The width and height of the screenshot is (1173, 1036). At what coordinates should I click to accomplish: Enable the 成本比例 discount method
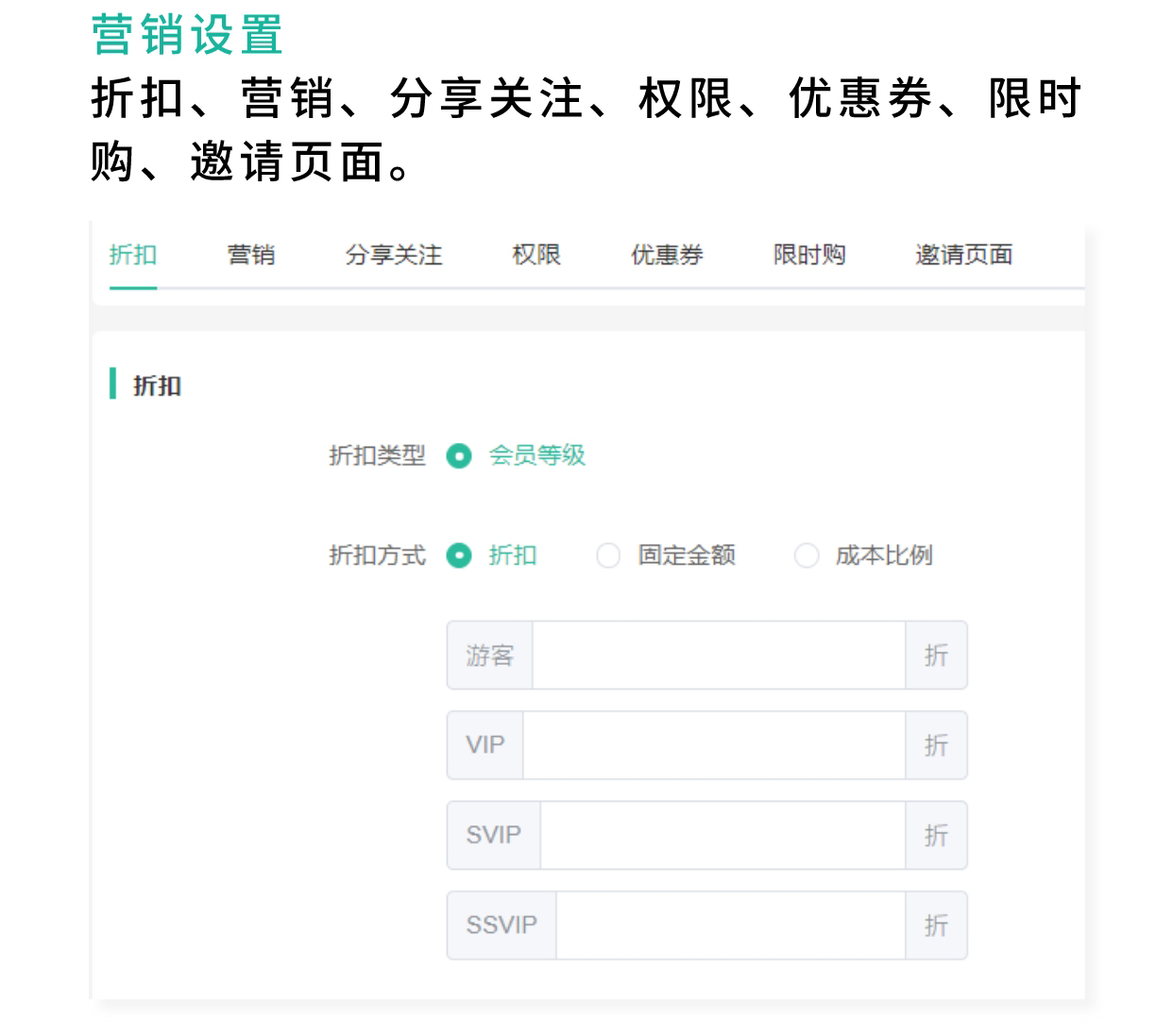(807, 556)
